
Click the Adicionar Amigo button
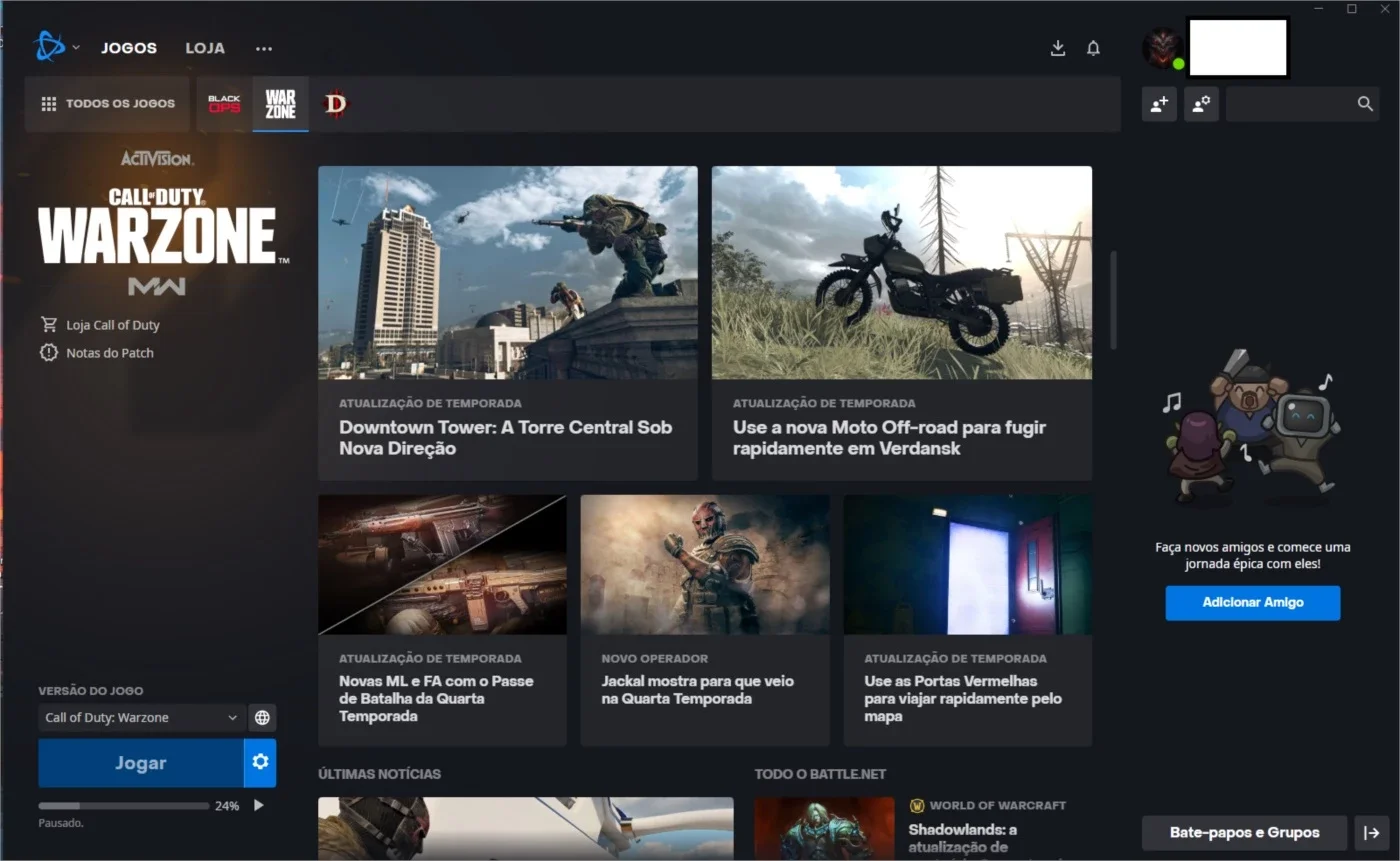point(1253,603)
